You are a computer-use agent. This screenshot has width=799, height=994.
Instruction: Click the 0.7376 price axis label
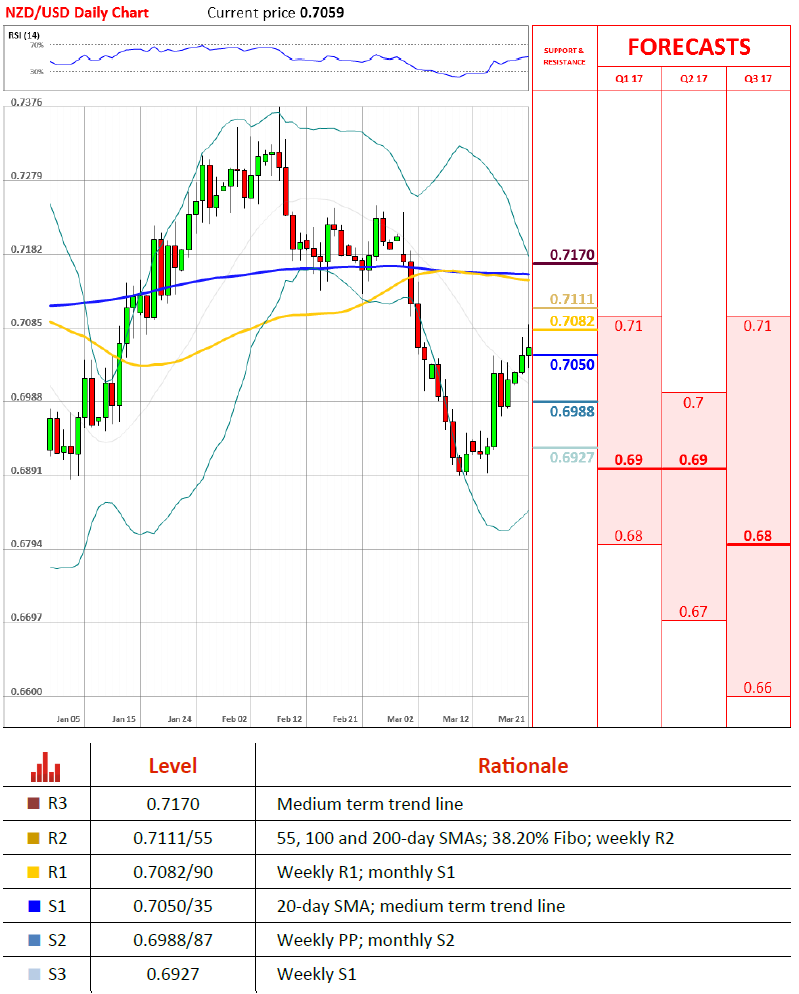pyautogui.click(x=27, y=102)
